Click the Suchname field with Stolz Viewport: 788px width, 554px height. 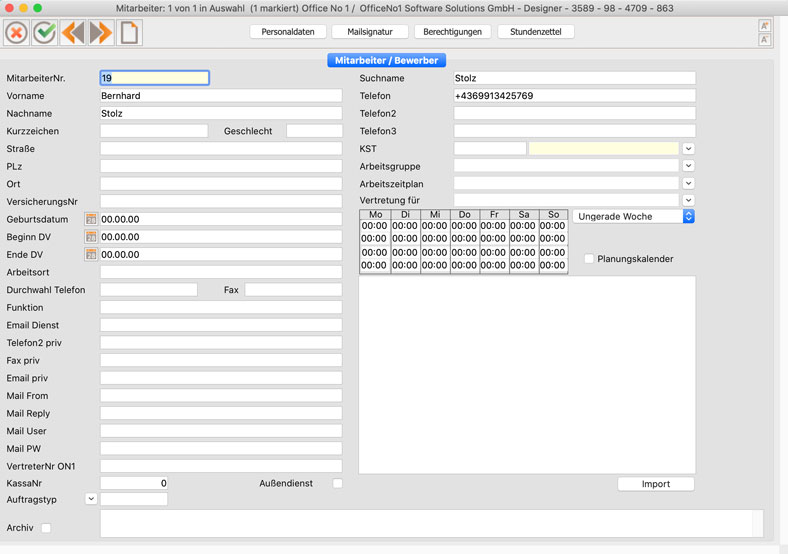tap(575, 78)
